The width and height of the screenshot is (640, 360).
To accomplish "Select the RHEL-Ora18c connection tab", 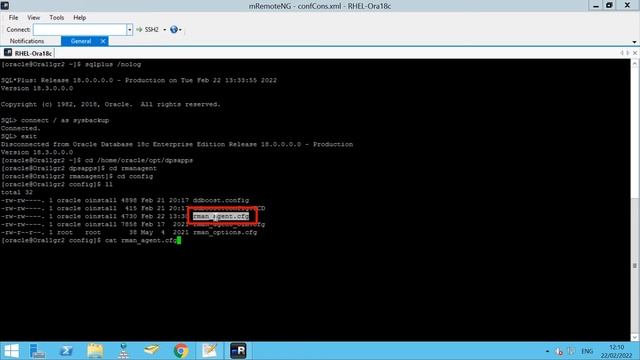I will [x=29, y=53].
